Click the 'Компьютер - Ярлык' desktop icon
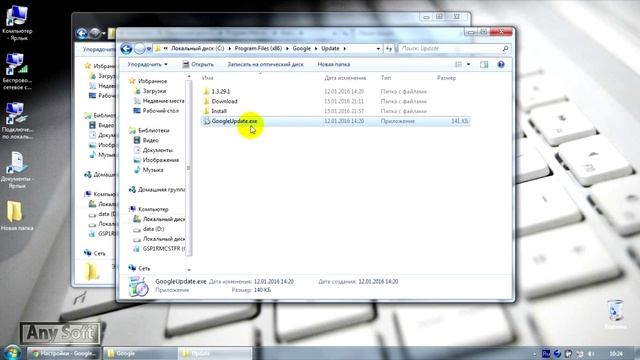Image resolution: width=640 pixels, height=360 pixels. [17, 23]
